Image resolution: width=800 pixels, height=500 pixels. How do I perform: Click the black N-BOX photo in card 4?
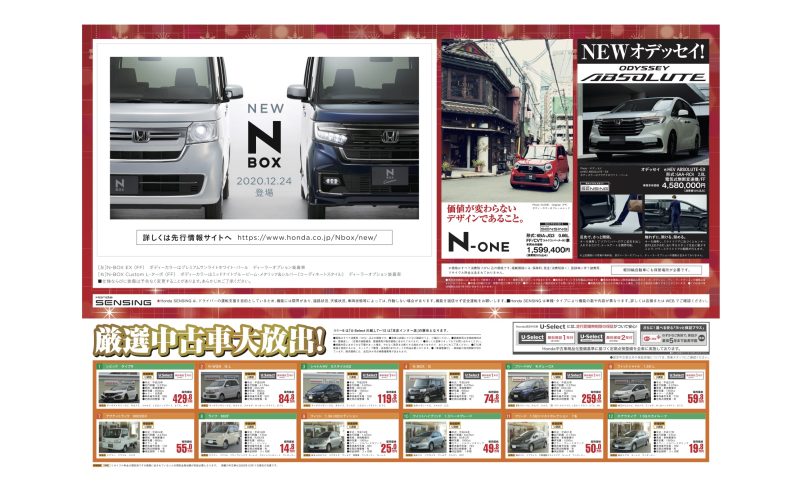click(426, 387)
